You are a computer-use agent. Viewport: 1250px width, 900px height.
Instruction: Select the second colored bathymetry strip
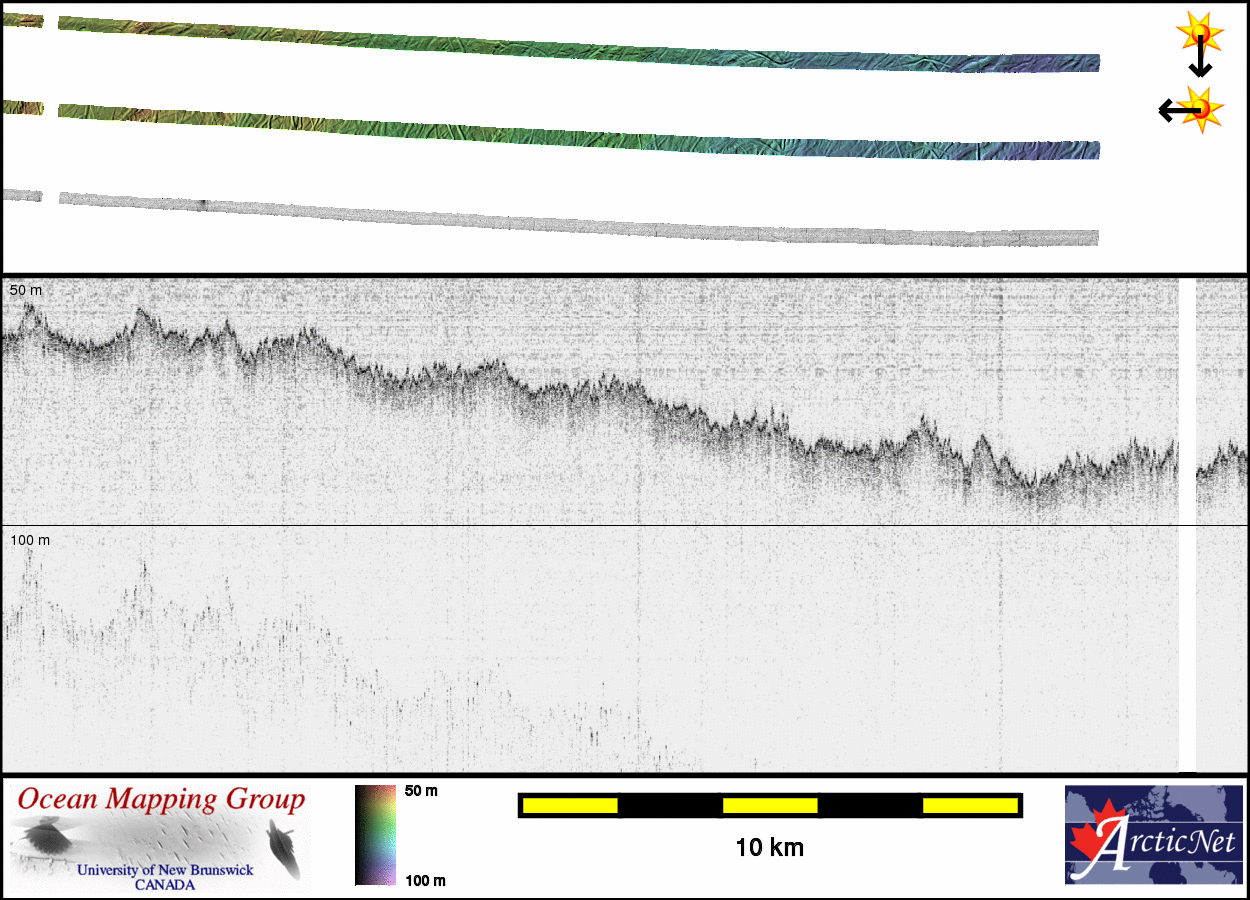(x=580, y=130)
